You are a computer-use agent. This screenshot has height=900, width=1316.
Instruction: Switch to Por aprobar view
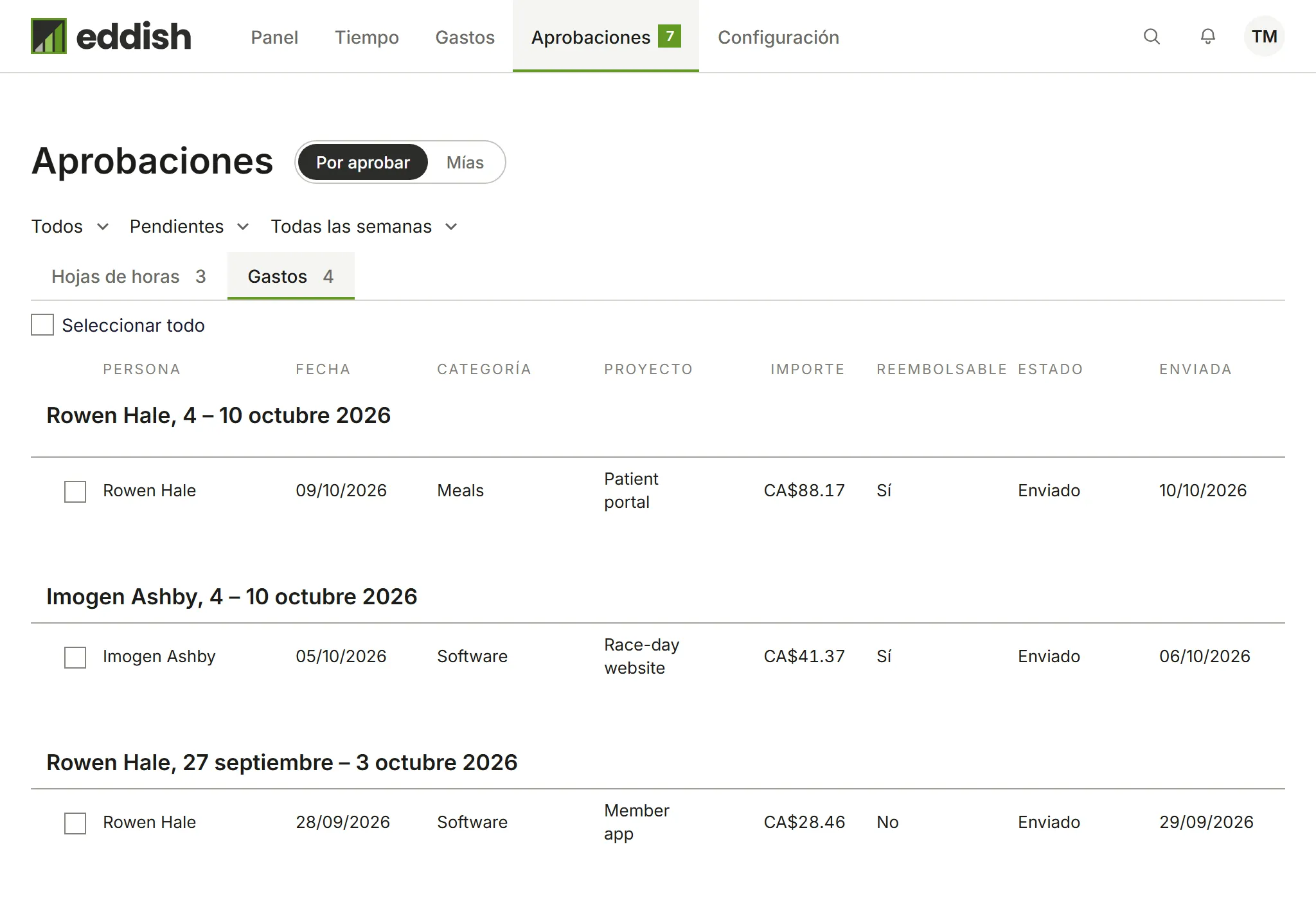[x=363, y=162]
